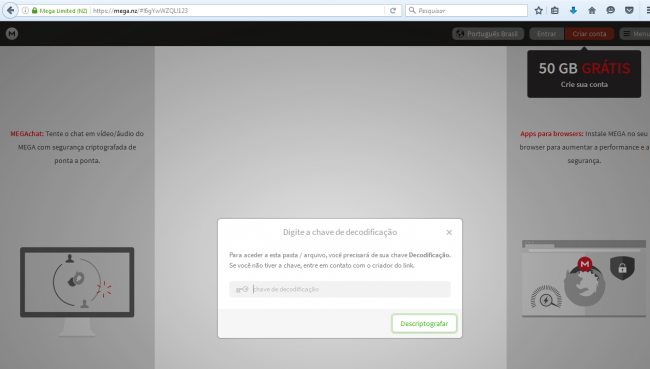
Task: Click the Crie sua conta link
Action: [x=584, y=85]
